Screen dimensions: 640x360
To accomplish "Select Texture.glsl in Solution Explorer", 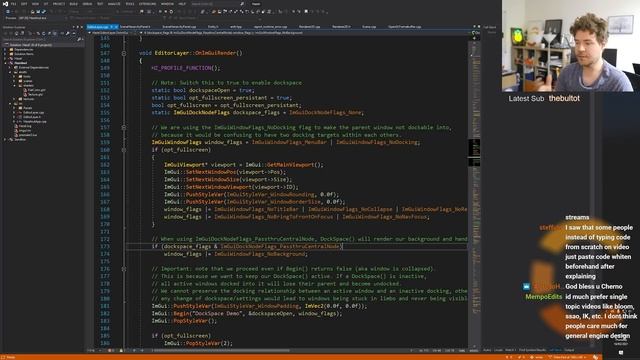I will [36, 95].
